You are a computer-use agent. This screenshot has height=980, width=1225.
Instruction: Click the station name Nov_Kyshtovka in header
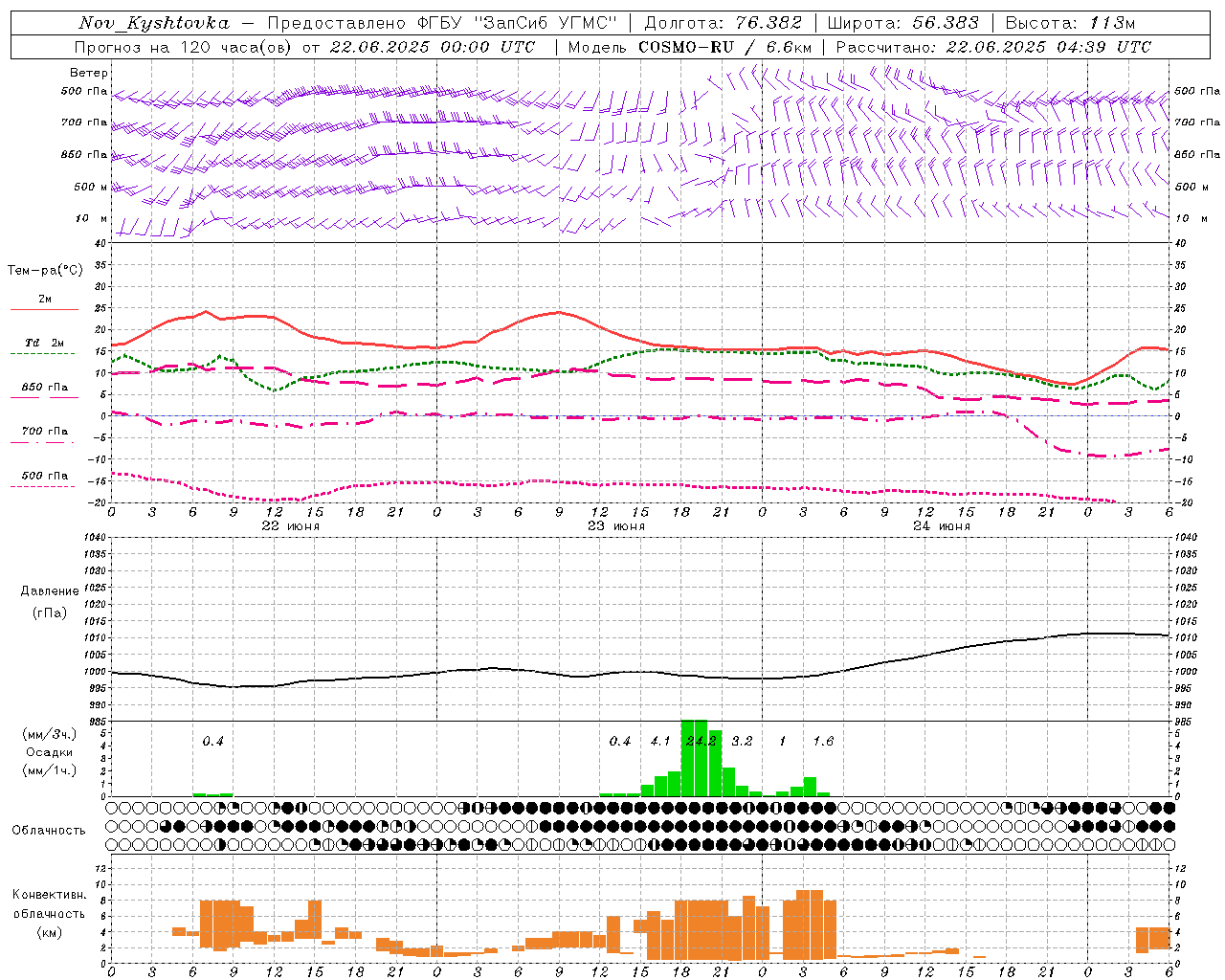pos(154,23)
